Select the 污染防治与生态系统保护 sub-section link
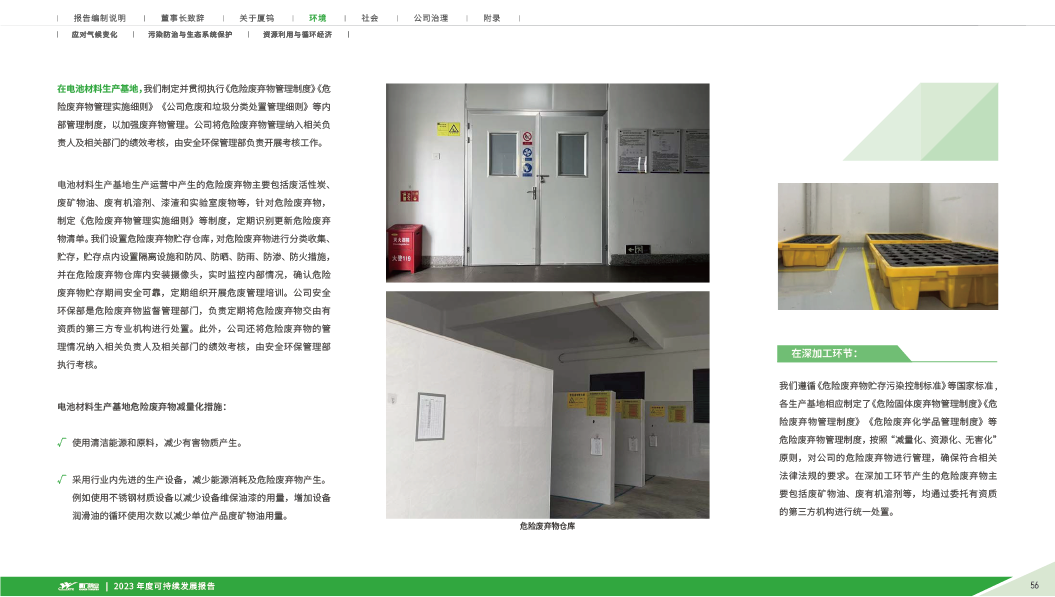 click(x=190, y=34)
